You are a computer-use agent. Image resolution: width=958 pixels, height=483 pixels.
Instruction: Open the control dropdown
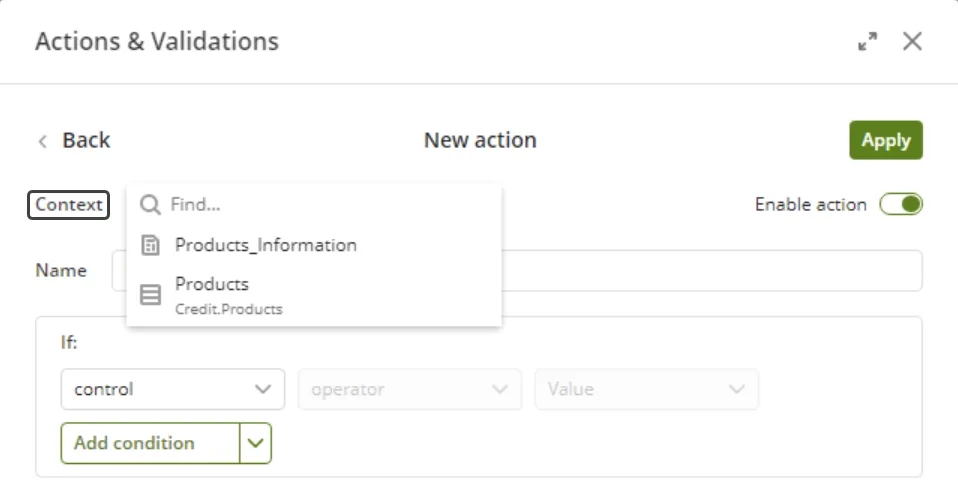pos(173,389)
